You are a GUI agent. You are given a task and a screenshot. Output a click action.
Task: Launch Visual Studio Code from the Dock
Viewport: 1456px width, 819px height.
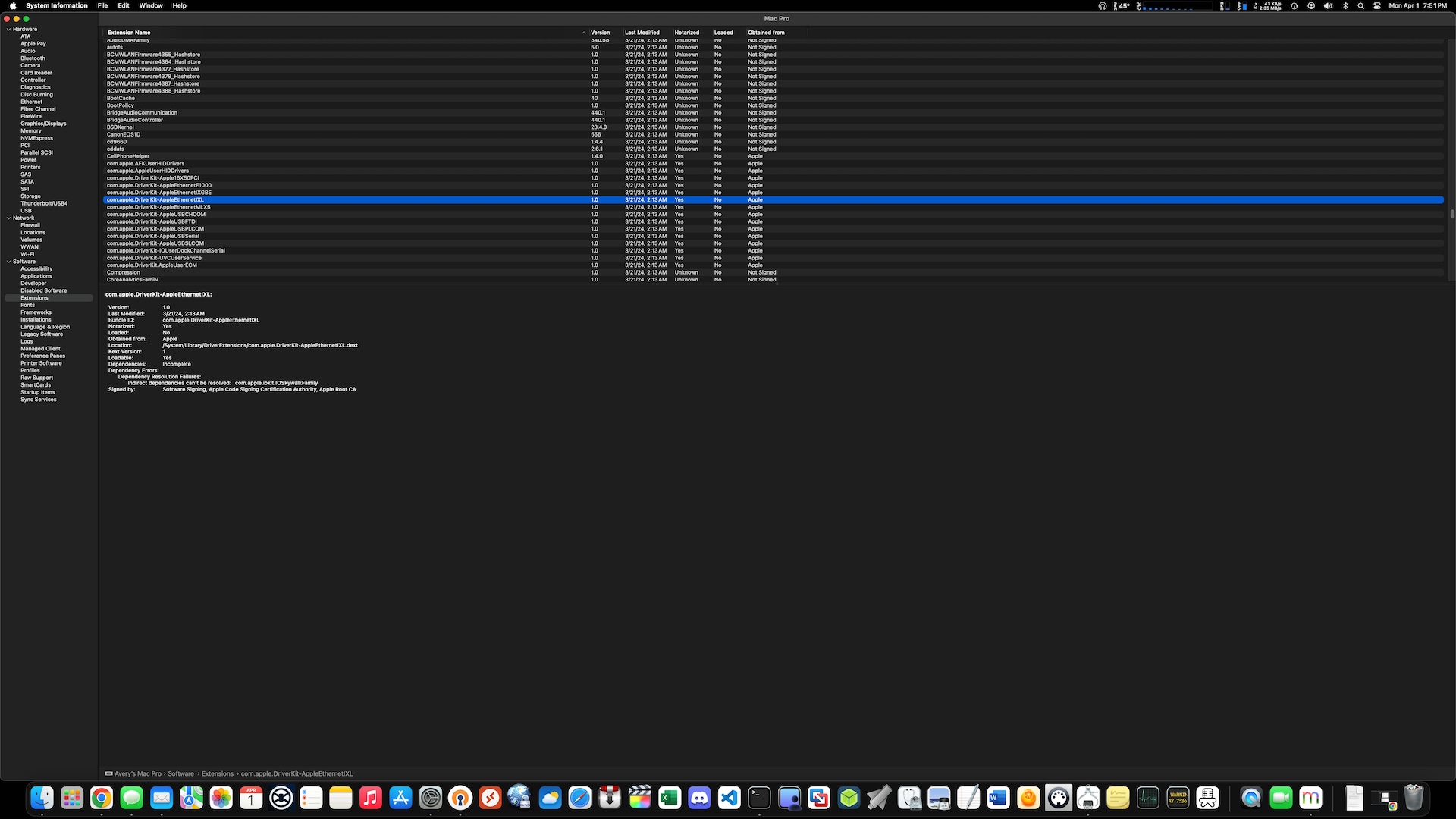[730, 798]
